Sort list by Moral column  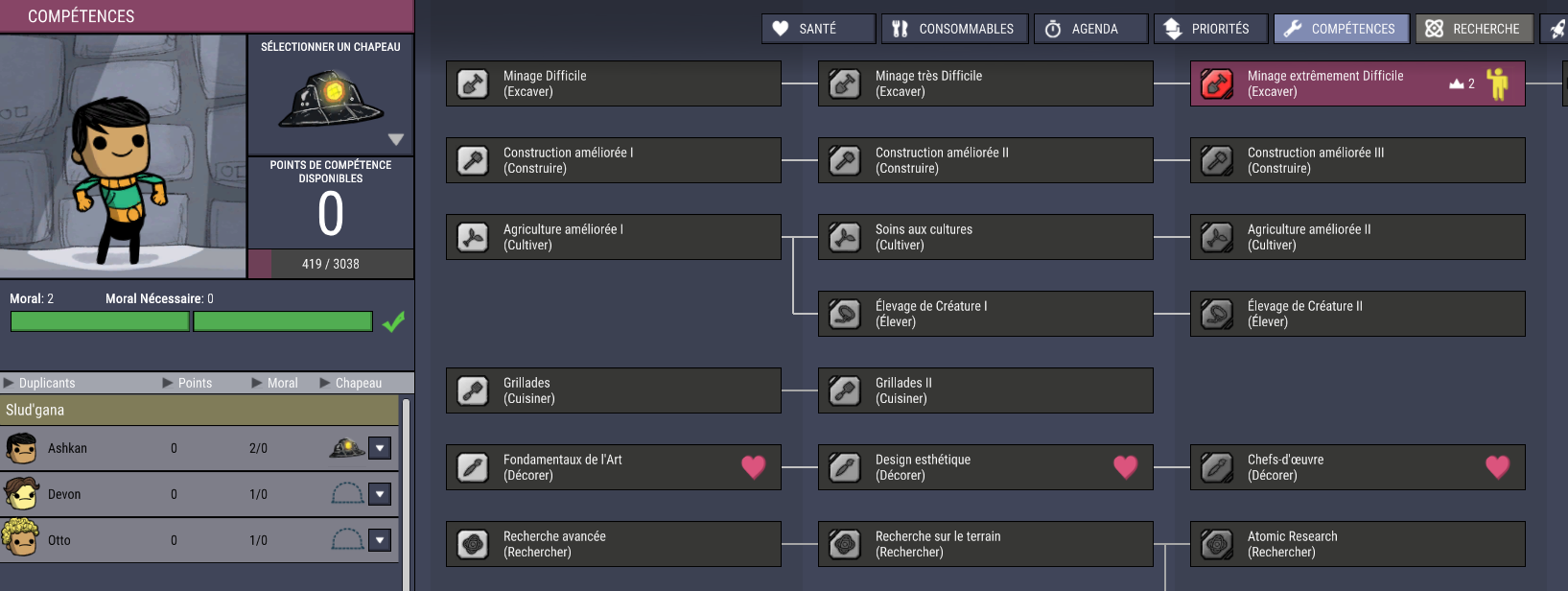[x=282, y=383]
